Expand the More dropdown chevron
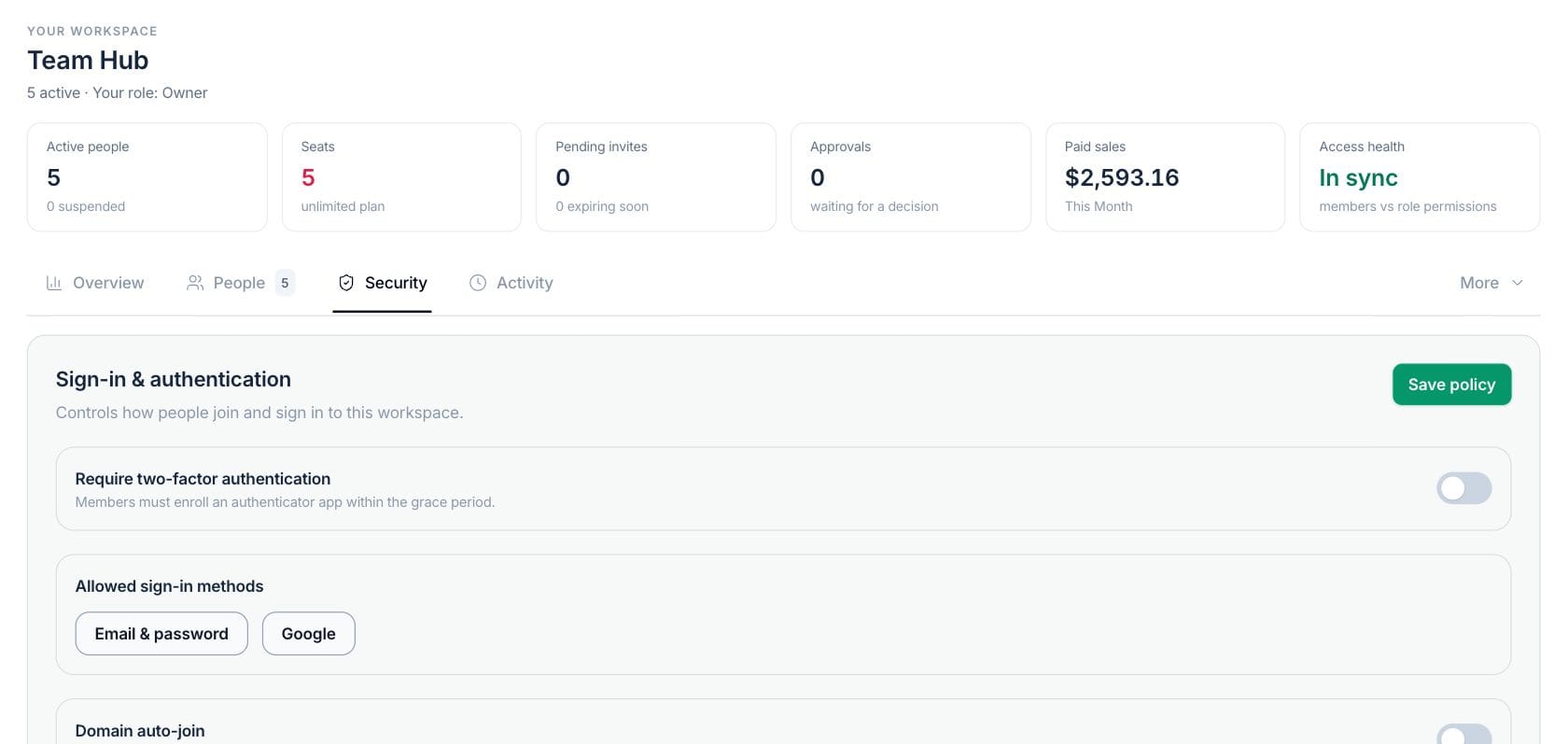The image size is (1568, 744). tap(1518, 283)
